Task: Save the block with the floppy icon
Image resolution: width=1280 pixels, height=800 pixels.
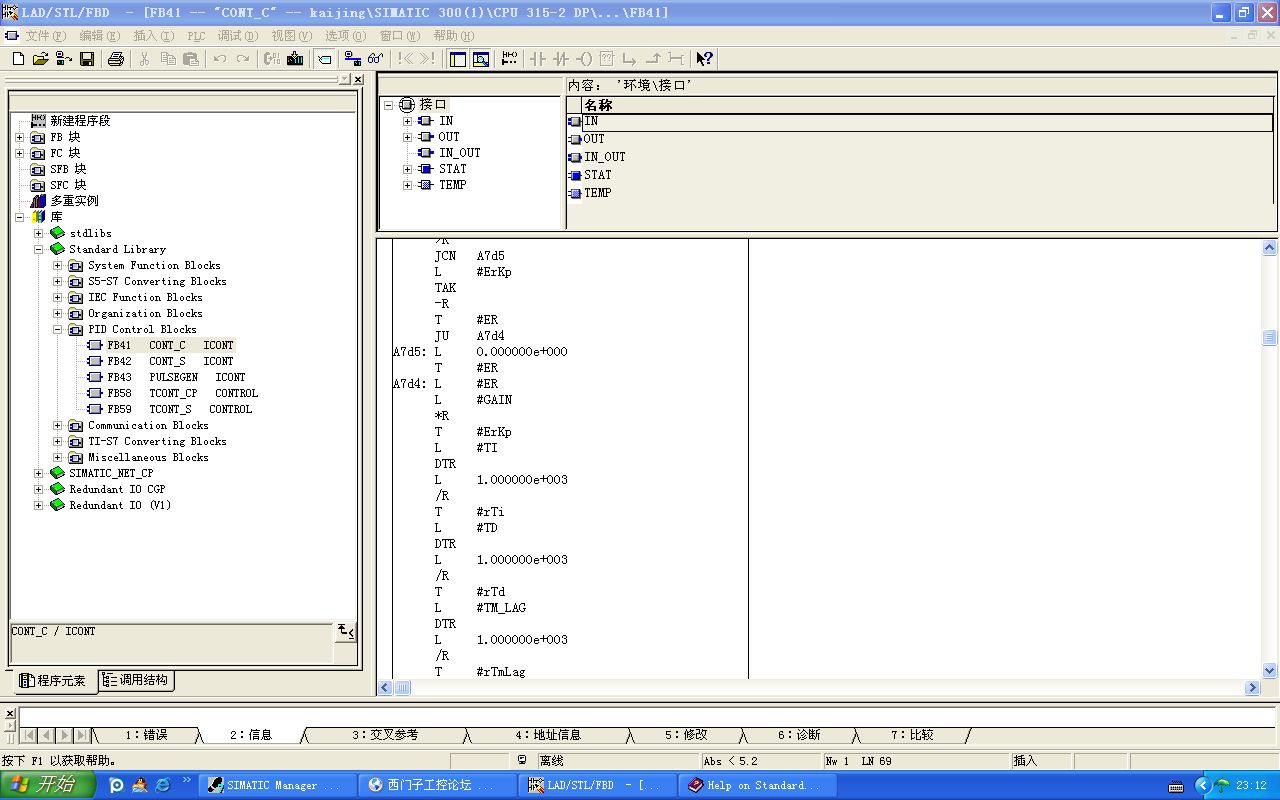Action: pyautogui.click(x=87, y=59)
